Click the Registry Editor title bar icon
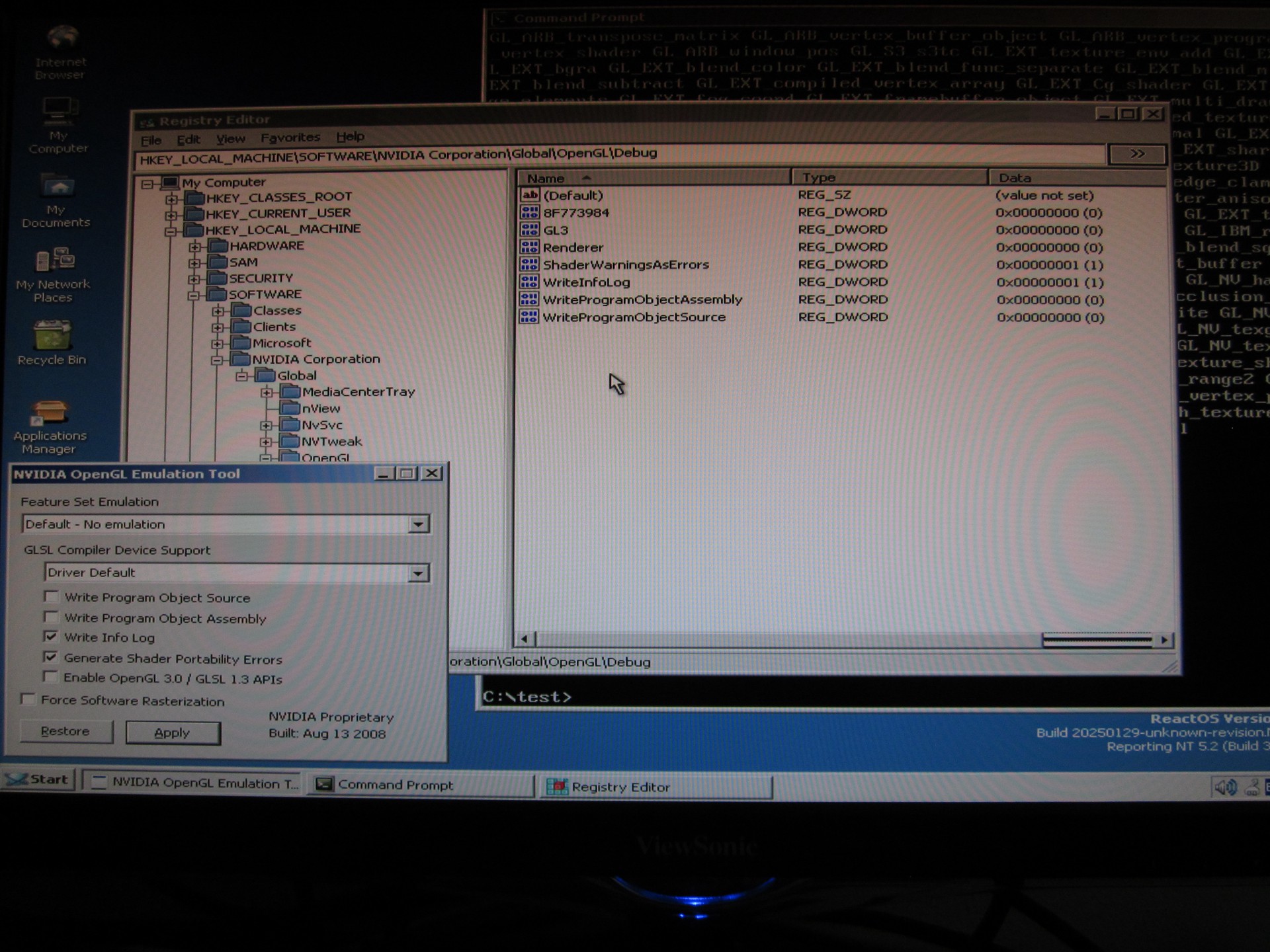This screenshot has width=1270, height=952. tap(147, 122)
